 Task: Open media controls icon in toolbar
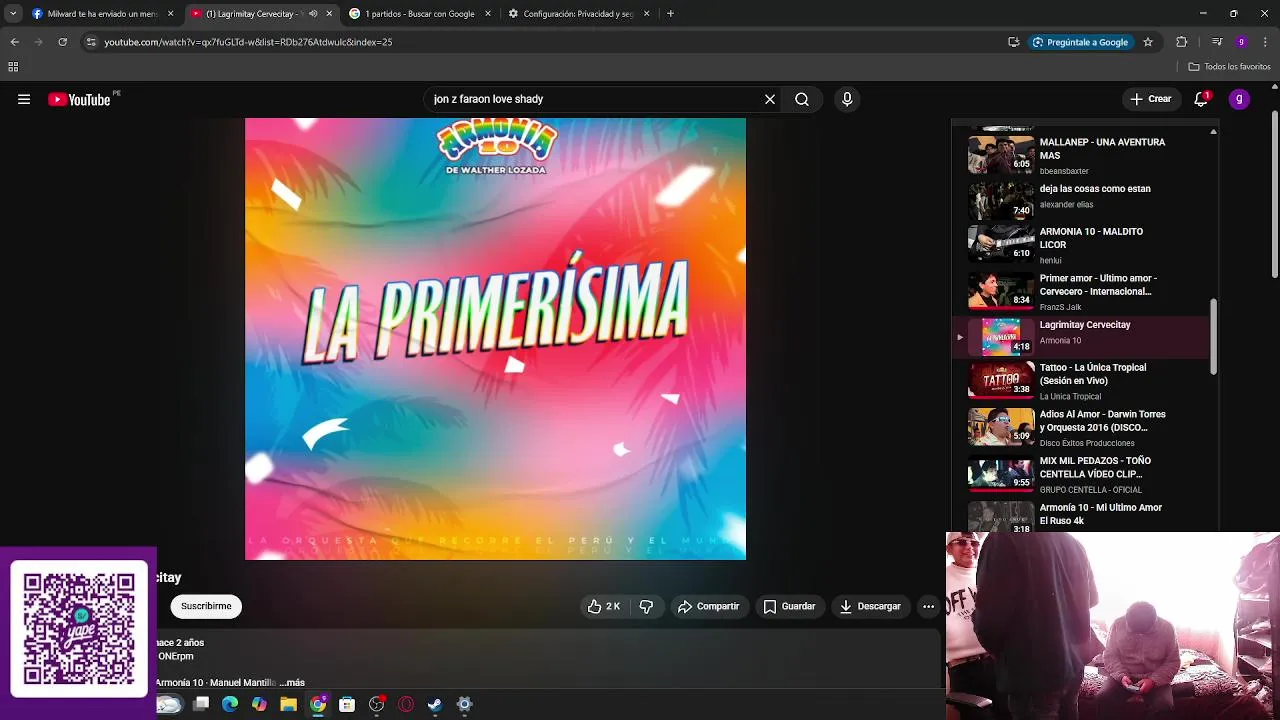pyautogui.click(x=1217, y=42)
